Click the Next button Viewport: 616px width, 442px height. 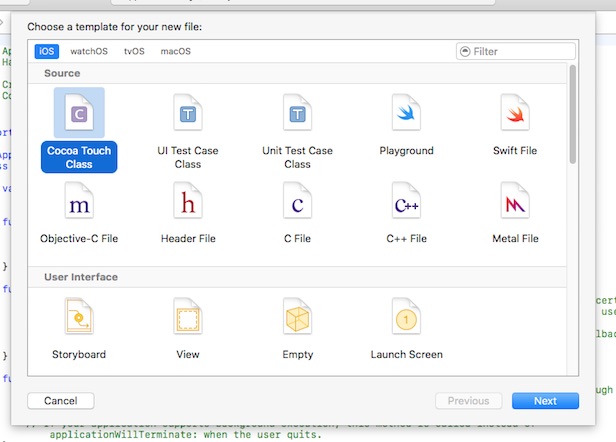click(545, 401)
